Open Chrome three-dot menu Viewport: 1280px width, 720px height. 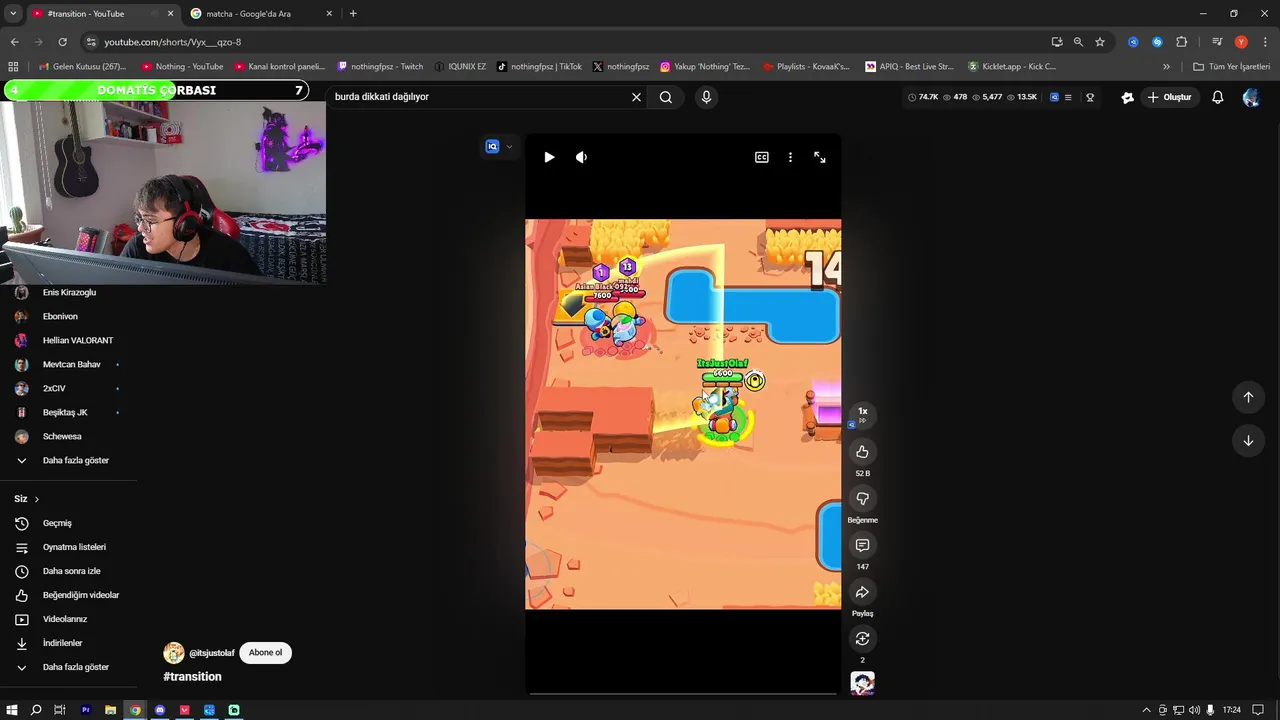[1264, 42]
